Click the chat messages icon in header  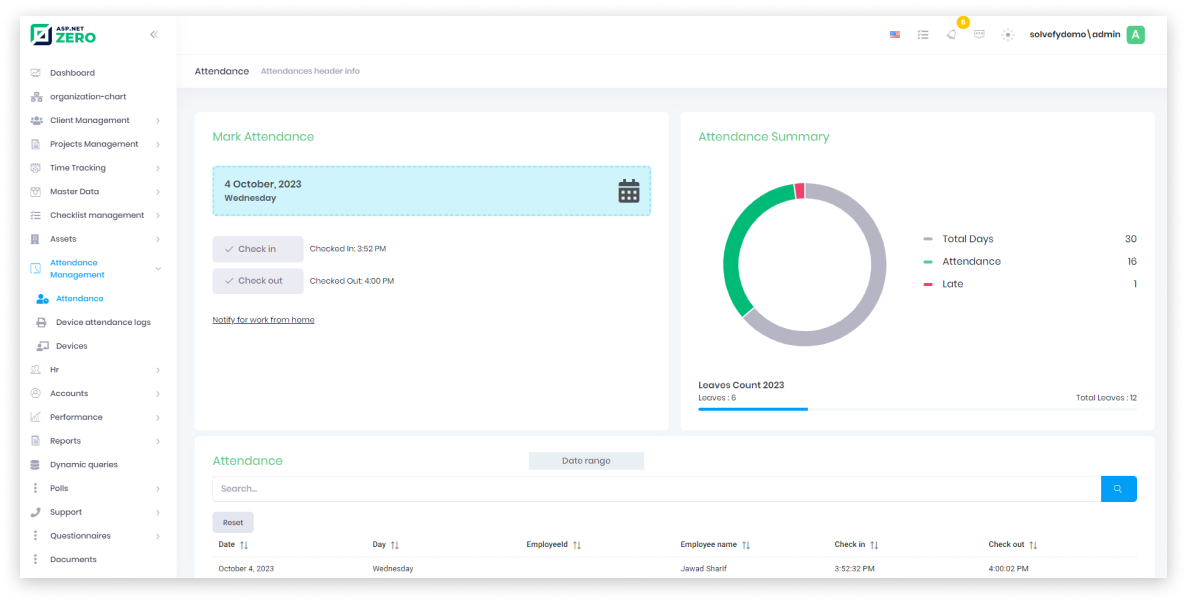pos(979,35)
